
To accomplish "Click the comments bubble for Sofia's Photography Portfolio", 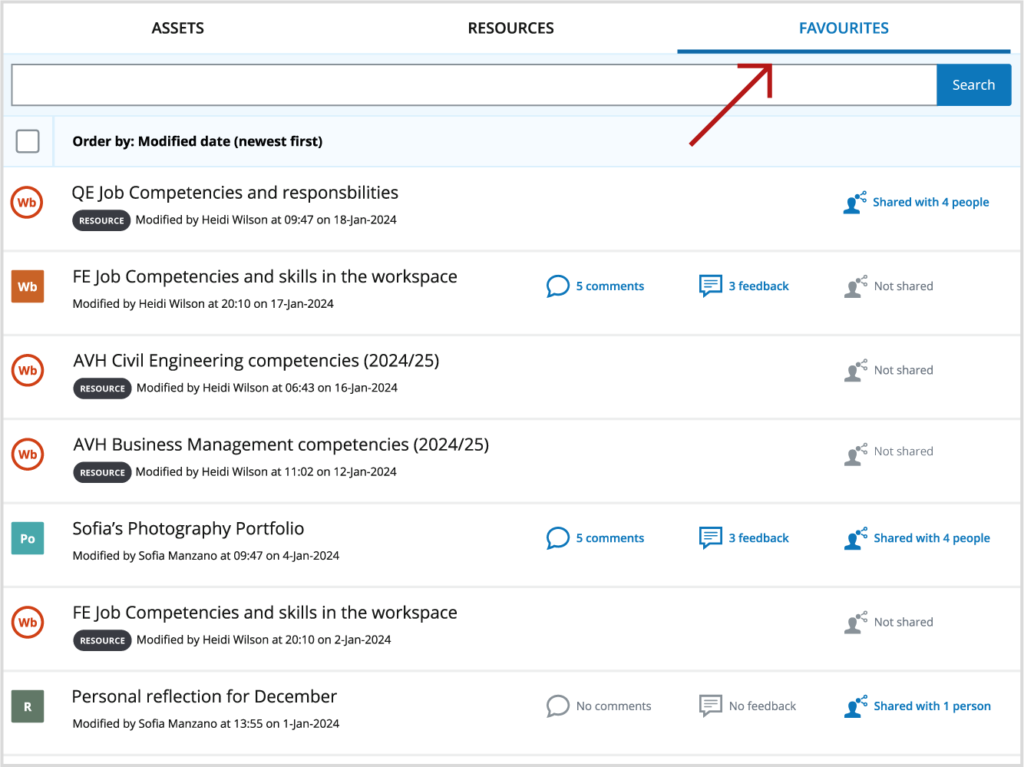I will point(558,538).
